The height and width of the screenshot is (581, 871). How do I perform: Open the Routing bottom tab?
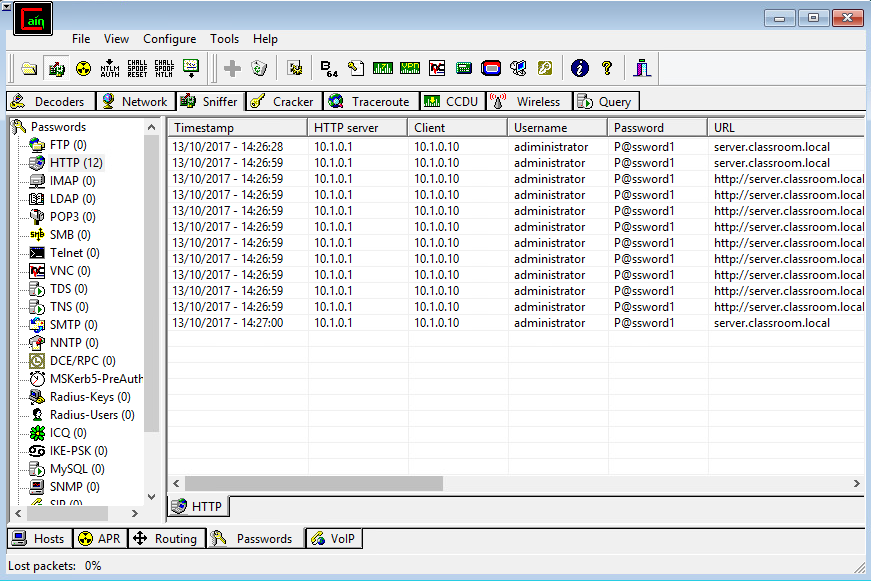pyautogui.click(x=167, y=538)
